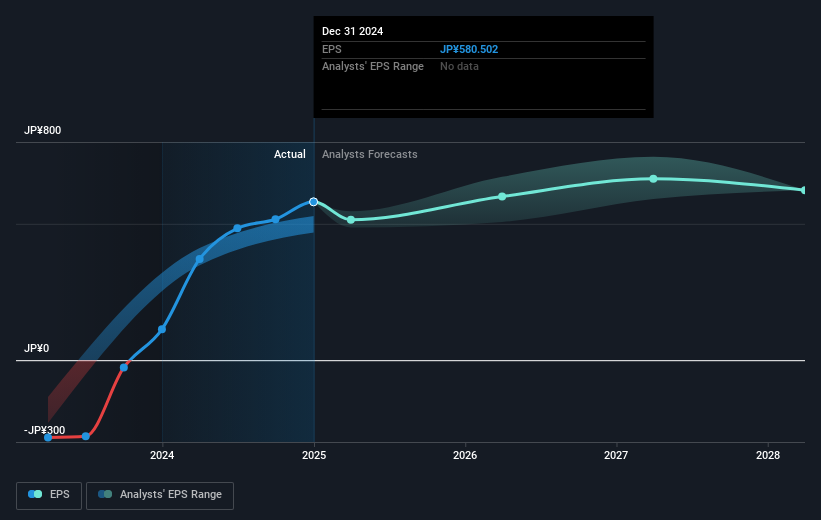Click the 2027 x-axis label
Image resolution: width=821 pixels, height=520 pixels.
point(616,455)
